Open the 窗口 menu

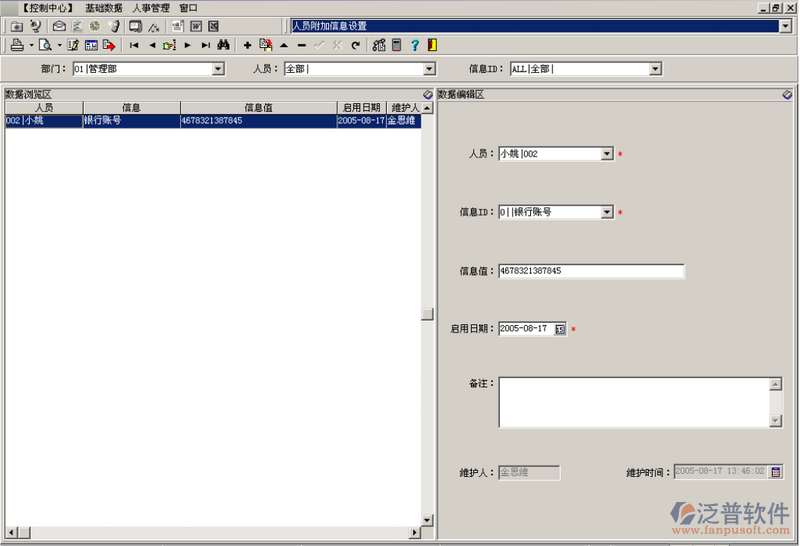click(x=188, y=8)
